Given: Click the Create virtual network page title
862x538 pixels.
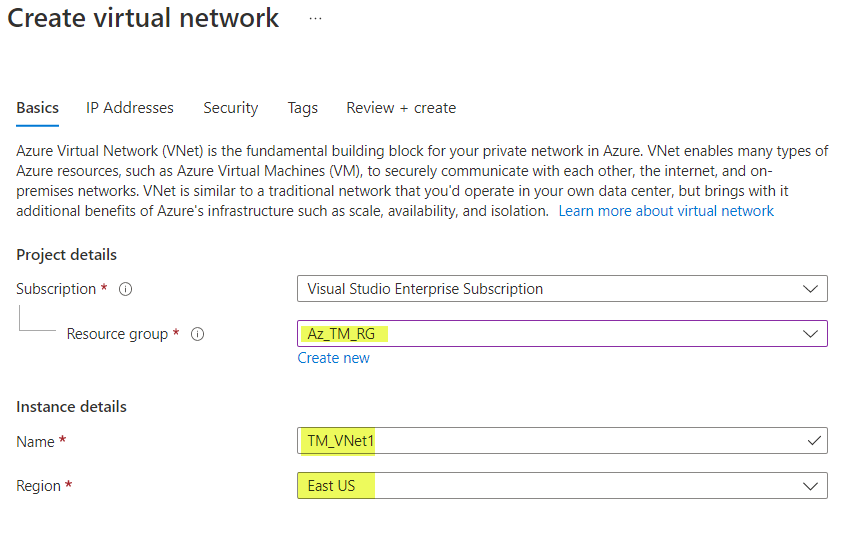Looking at the screenshot, I should pyautogui.click(x=143, y=18).
